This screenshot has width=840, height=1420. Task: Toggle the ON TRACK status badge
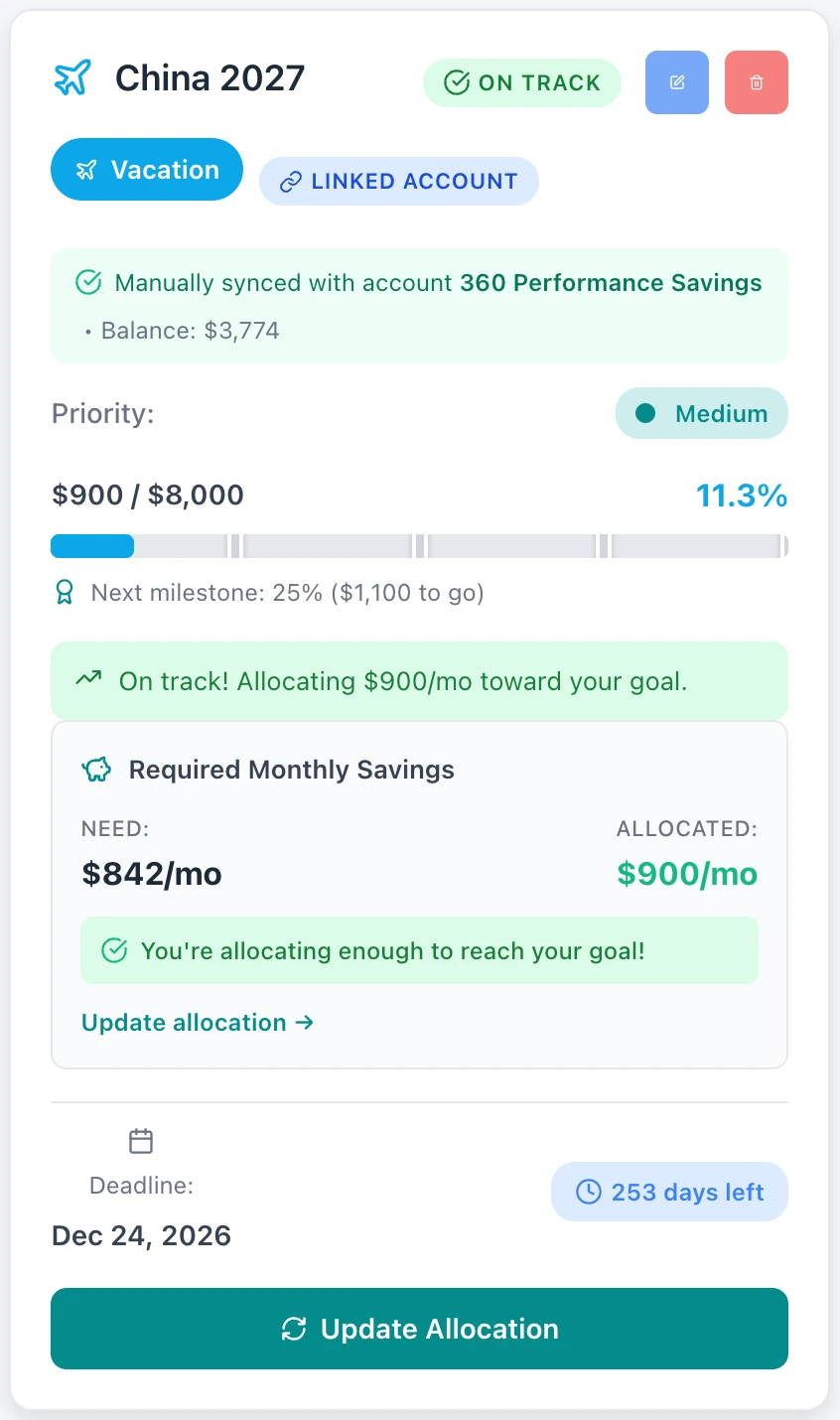click(x=521, y=82)
